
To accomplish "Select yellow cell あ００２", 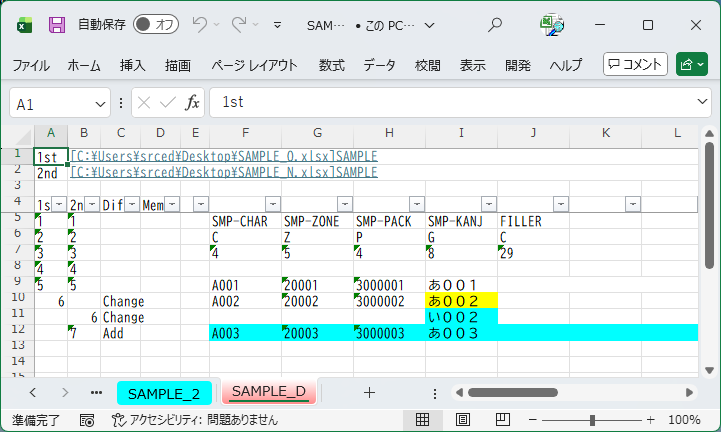I will [461, 300].
